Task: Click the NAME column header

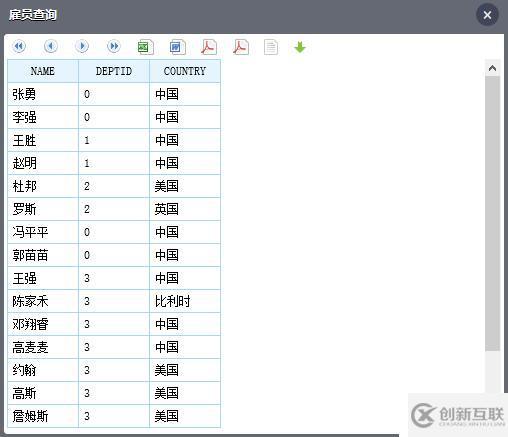Action: tap(43, 71)
